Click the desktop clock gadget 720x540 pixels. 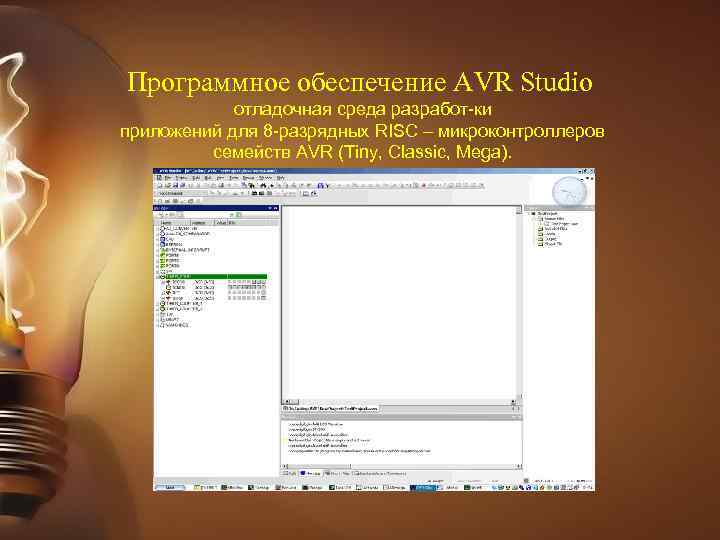pyautogui.click(x=569, y=191)
